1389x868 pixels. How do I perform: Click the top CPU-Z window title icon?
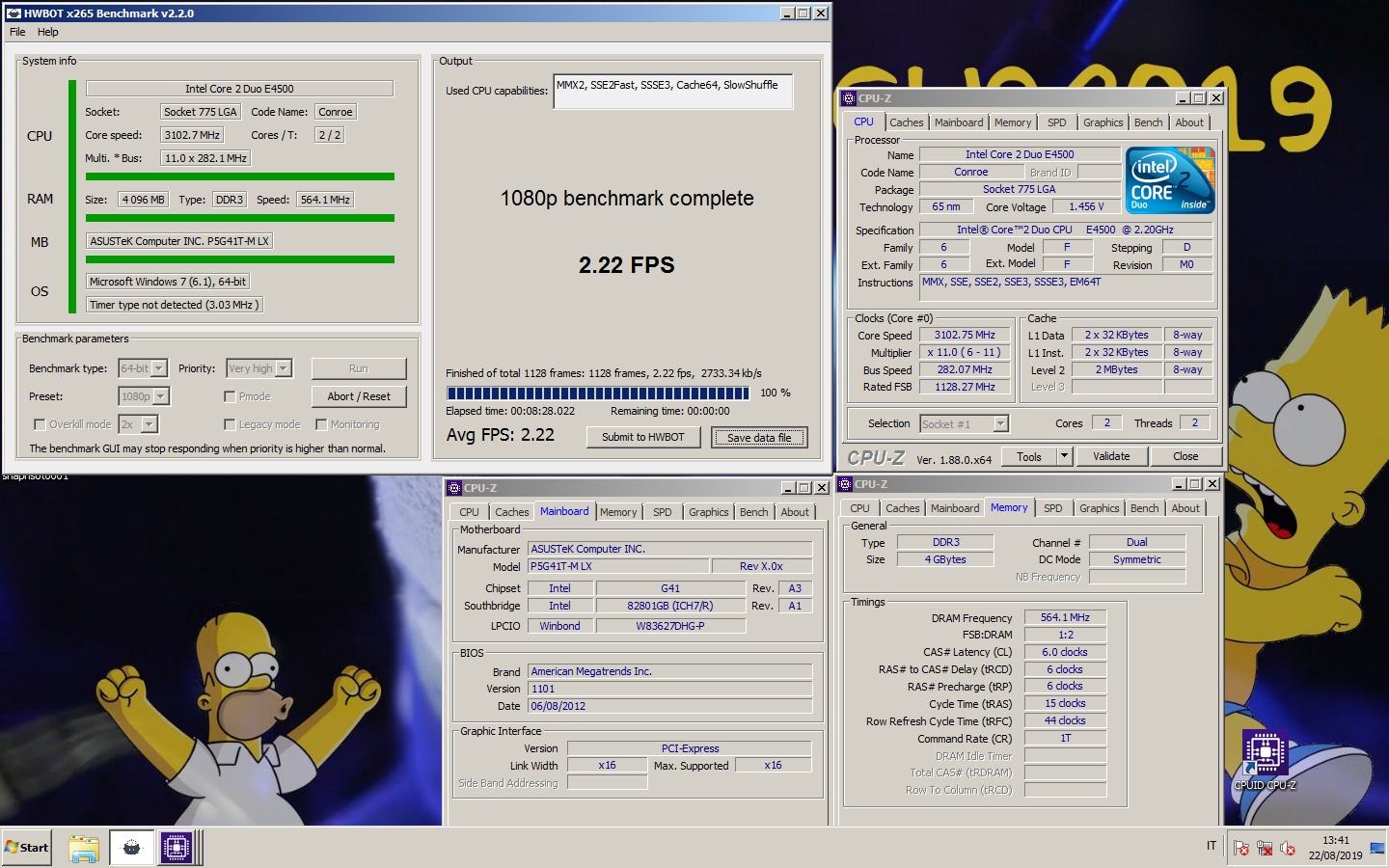[849, 98]
